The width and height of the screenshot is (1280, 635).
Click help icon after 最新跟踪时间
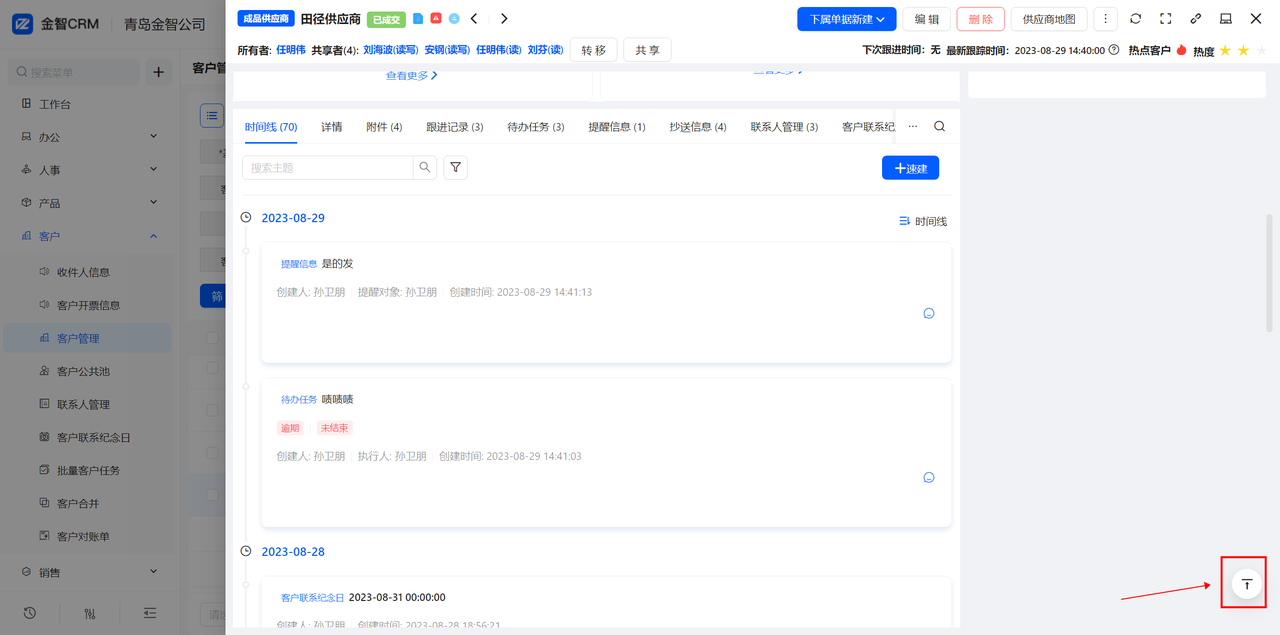(1114, 49)
